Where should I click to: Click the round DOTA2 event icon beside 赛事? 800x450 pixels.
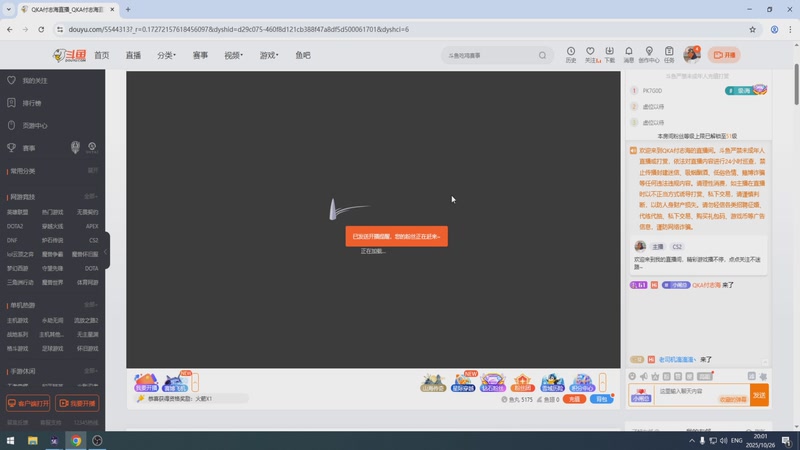pyautogui.click(x=92, y=147)
